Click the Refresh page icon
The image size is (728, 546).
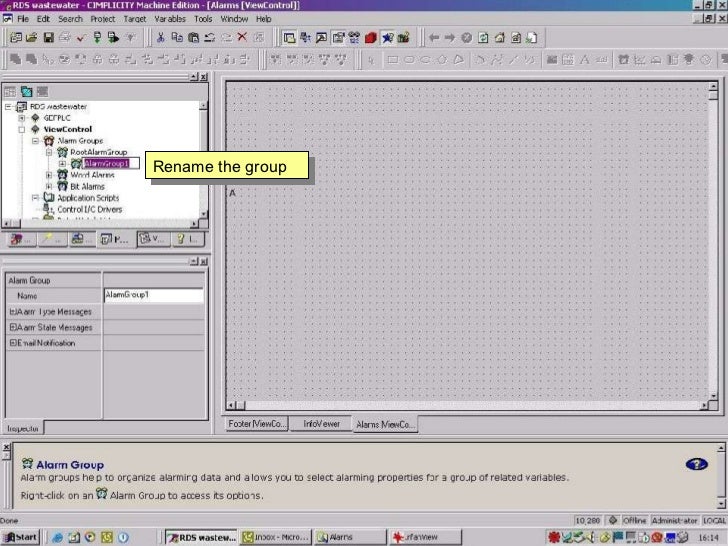click(x=483, y=38)
